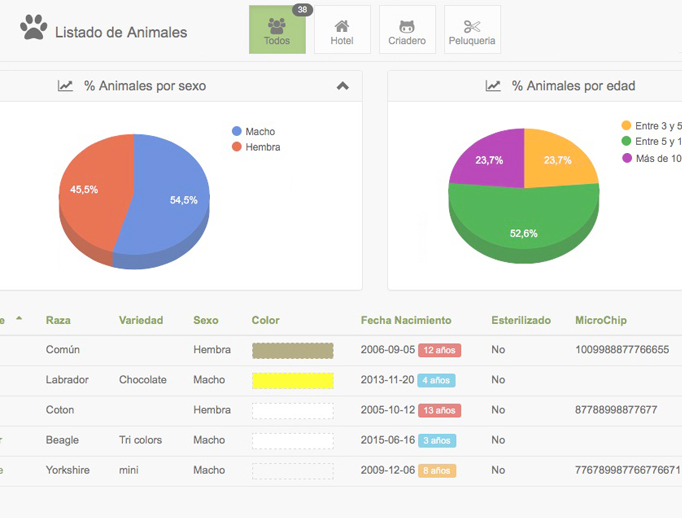
Task: Open the Peluqueria scissors section
Action: point(472,31)
